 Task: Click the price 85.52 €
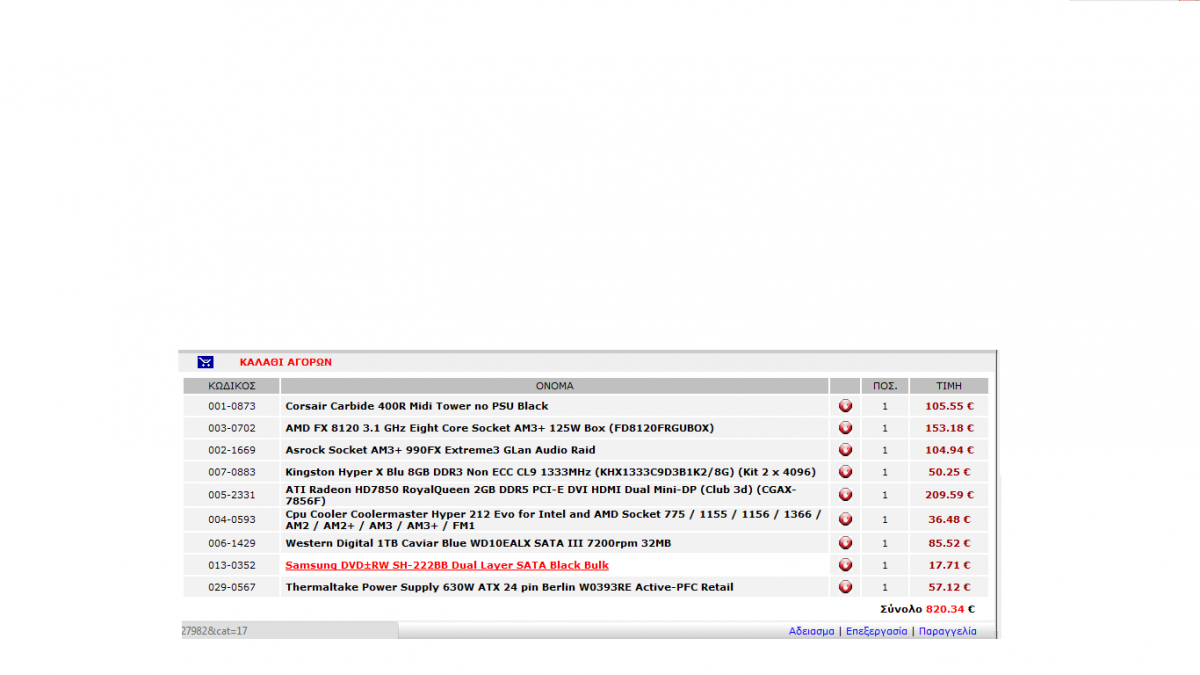[x=951, y=543]
